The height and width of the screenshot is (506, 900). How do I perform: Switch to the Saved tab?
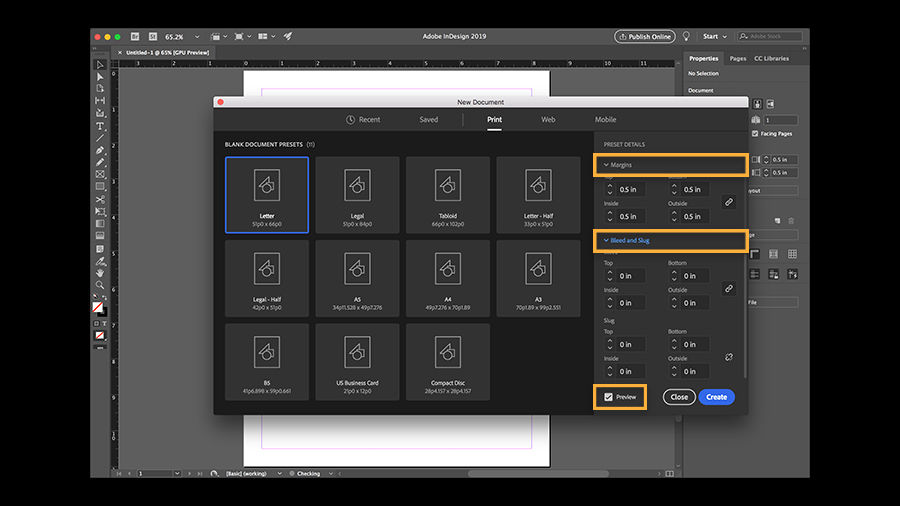[x=428, y=120]
